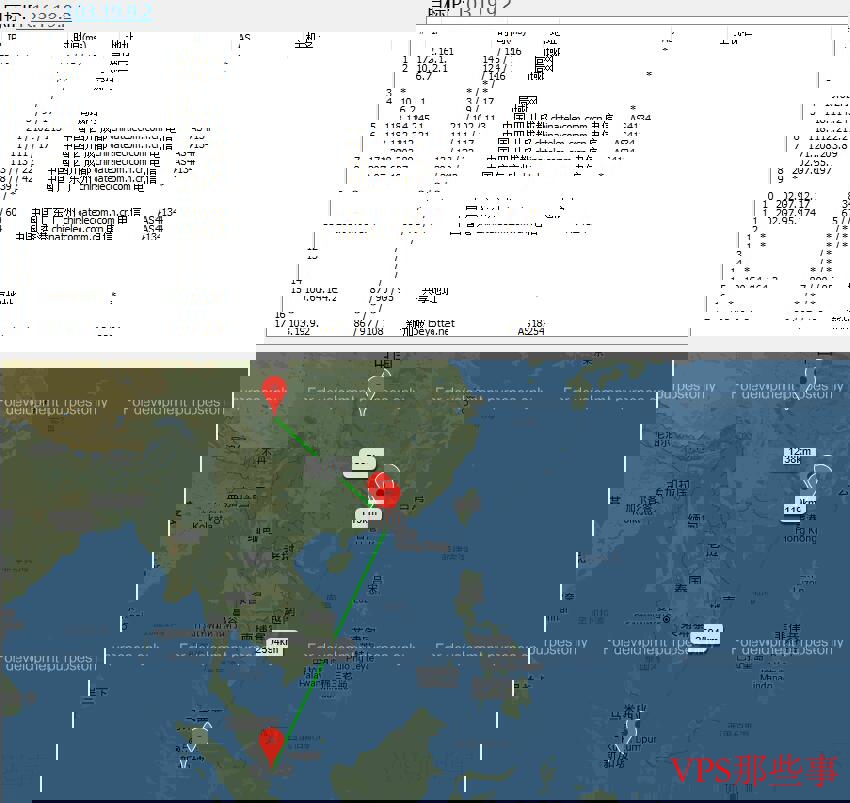
Task: Click the 12m latency label on the map
Action: coord(798,454)
